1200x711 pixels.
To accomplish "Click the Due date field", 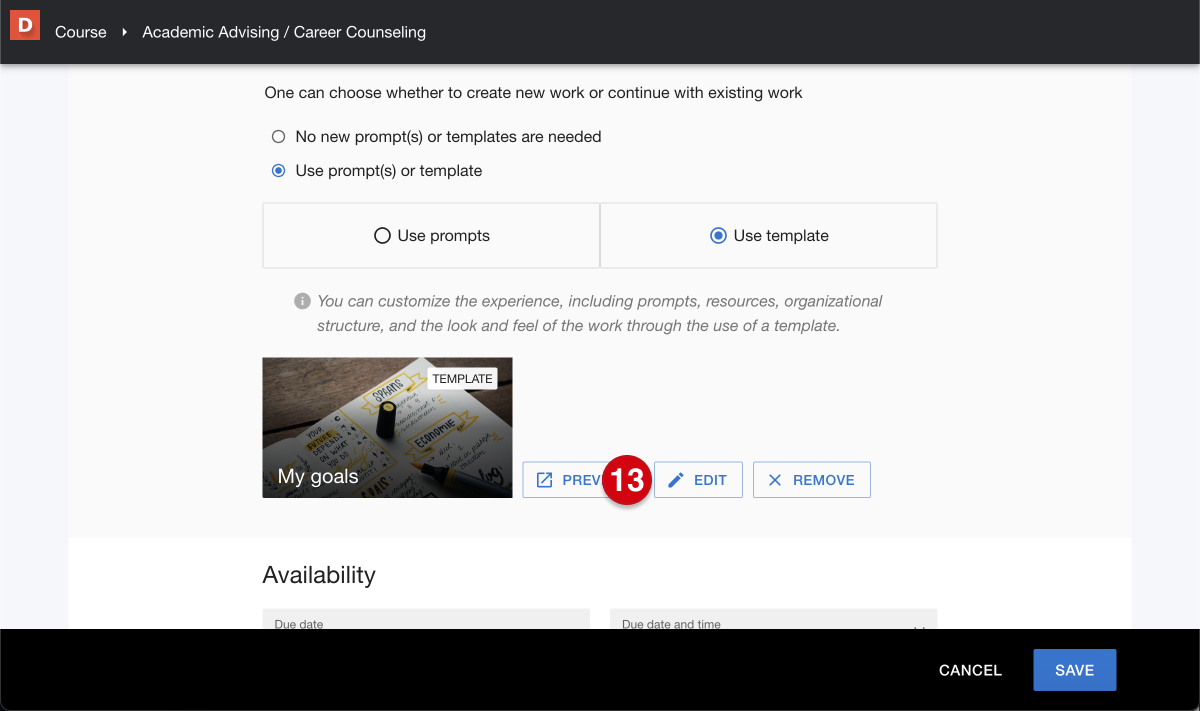I will point(426,619).
